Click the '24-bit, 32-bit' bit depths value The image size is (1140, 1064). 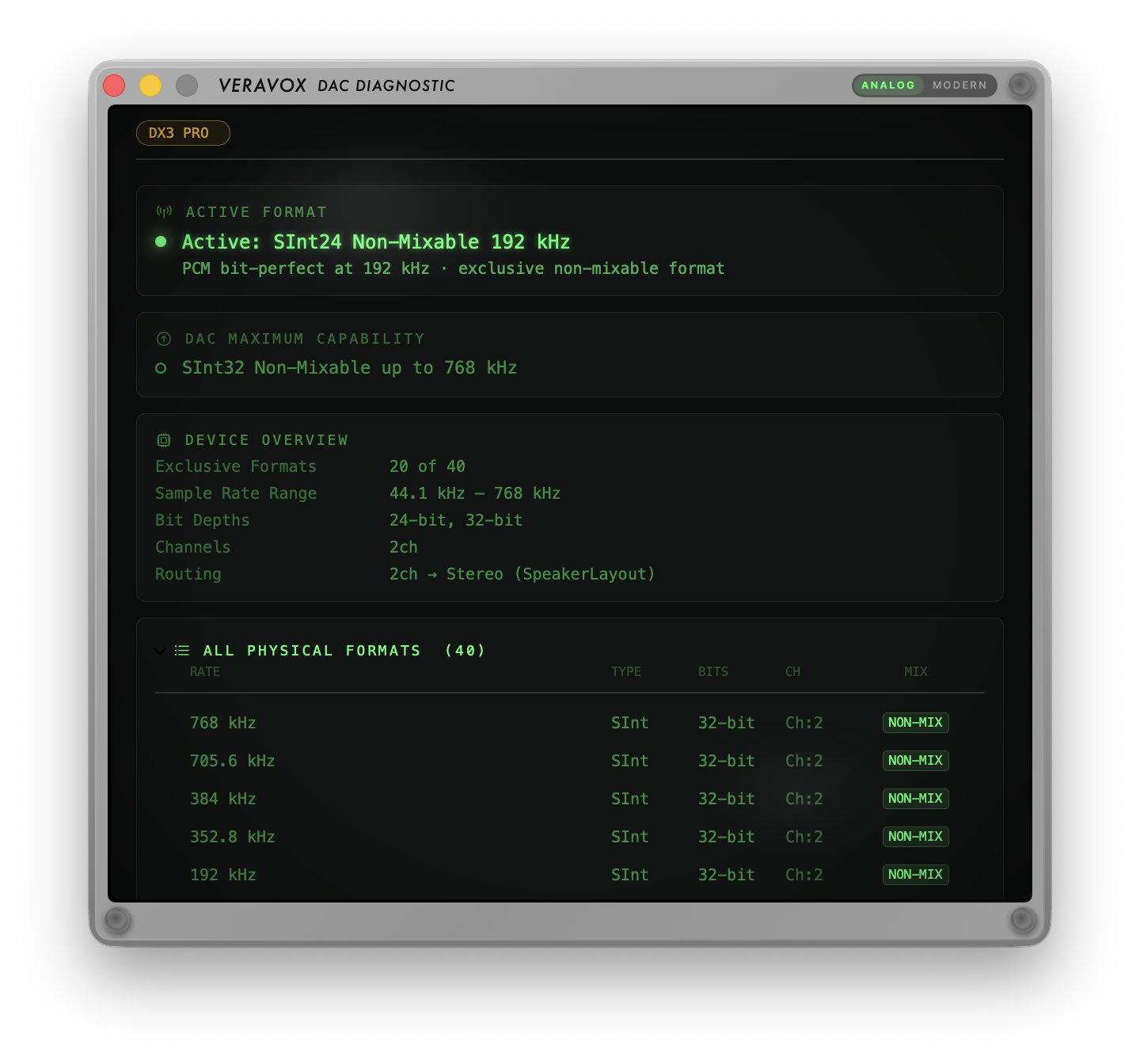tap(456, 520)
